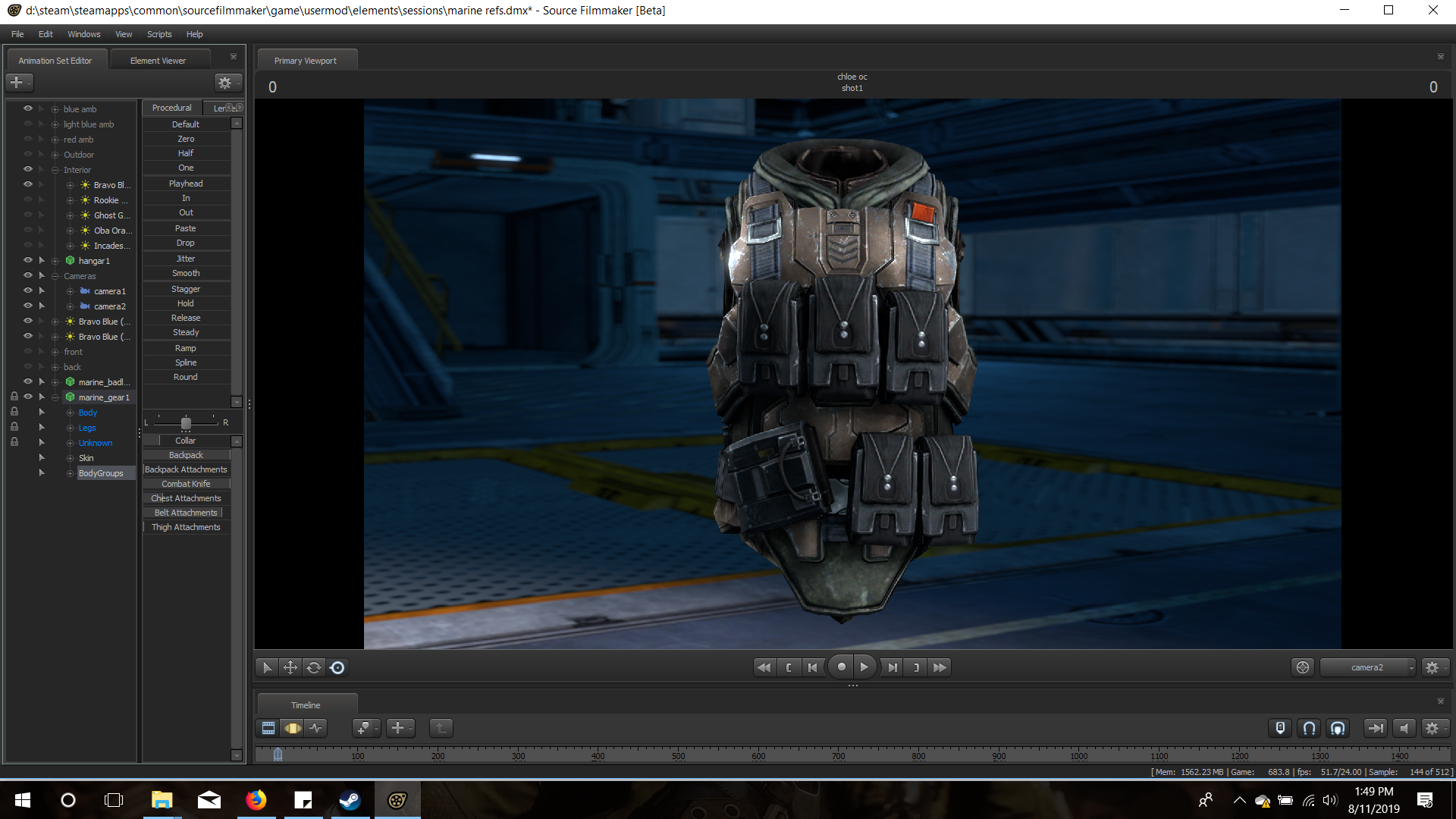The image size is (1456, 819).
Task: Click the play button in viewport
Action: click(864, 667)
